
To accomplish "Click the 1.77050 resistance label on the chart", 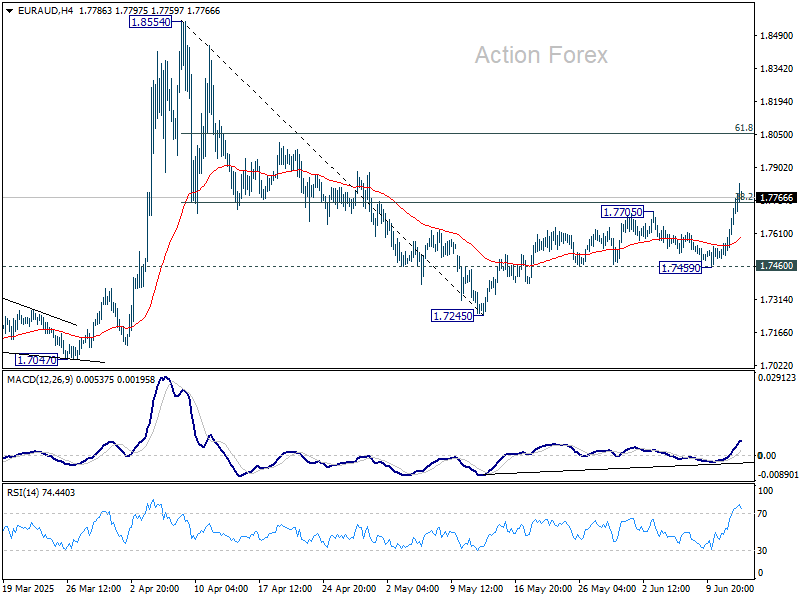I will click(621, 211).
